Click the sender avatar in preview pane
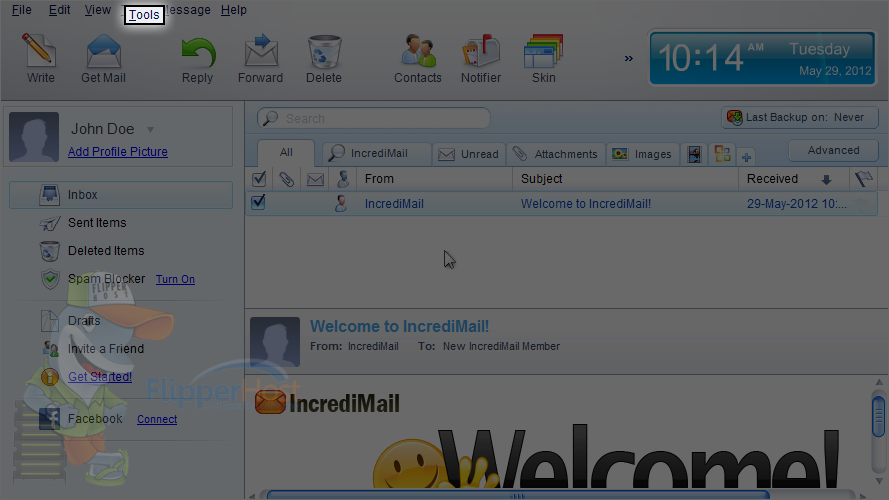This screenshot has width=889, height=500. [x=275, y=342]
